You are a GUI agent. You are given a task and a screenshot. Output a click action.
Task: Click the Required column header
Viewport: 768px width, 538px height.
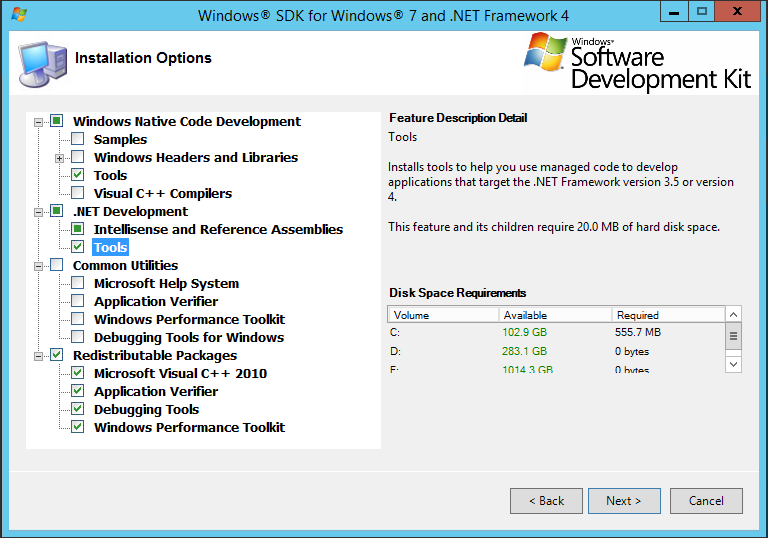(x=668, y=315)
